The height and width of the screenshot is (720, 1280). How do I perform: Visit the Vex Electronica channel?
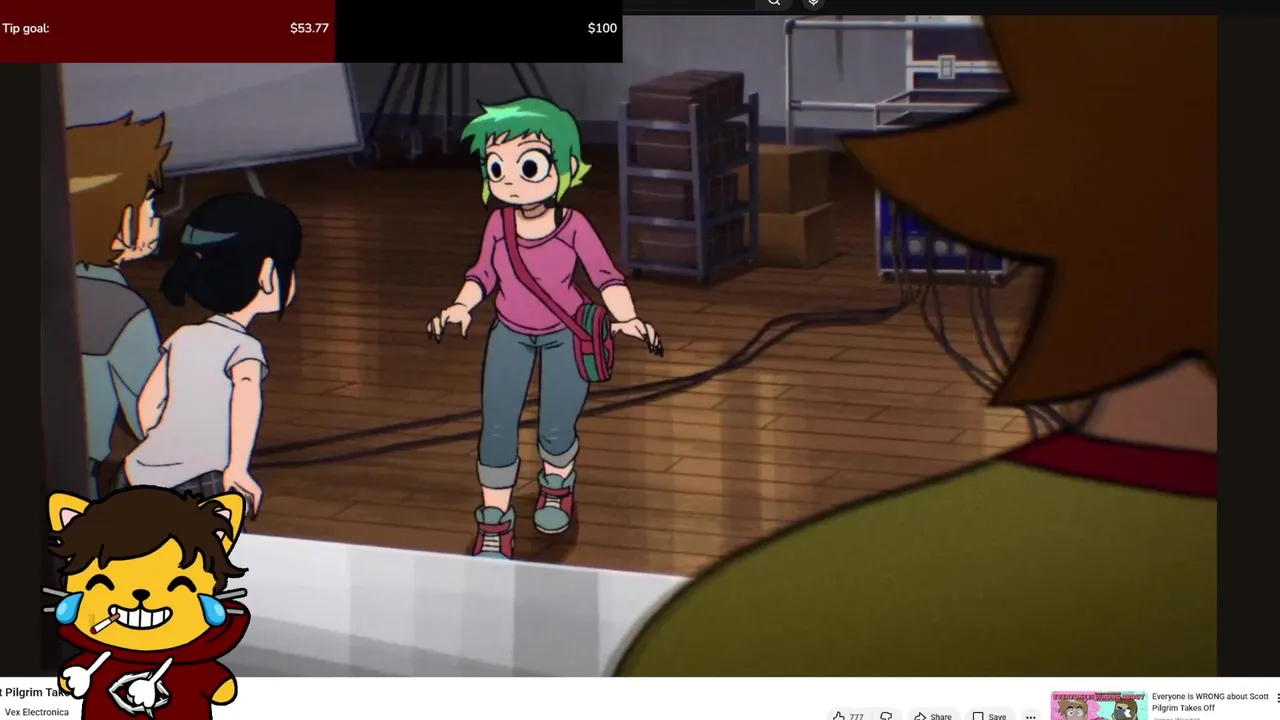pos(37,712)
